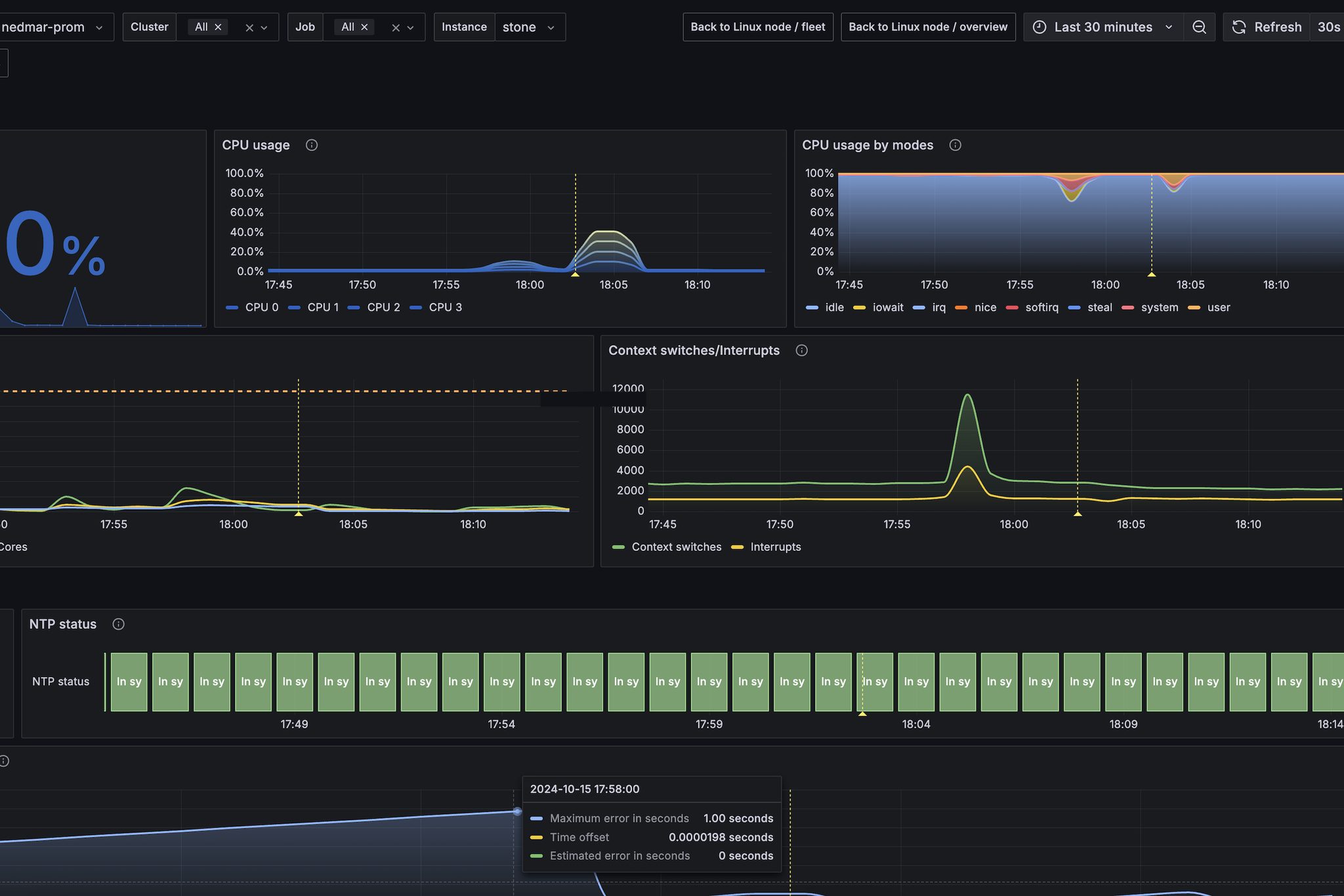Click the CPU usage panel title
This screenshot has width=1344, height=896.
pyautogui.click(x=256, y=145)
